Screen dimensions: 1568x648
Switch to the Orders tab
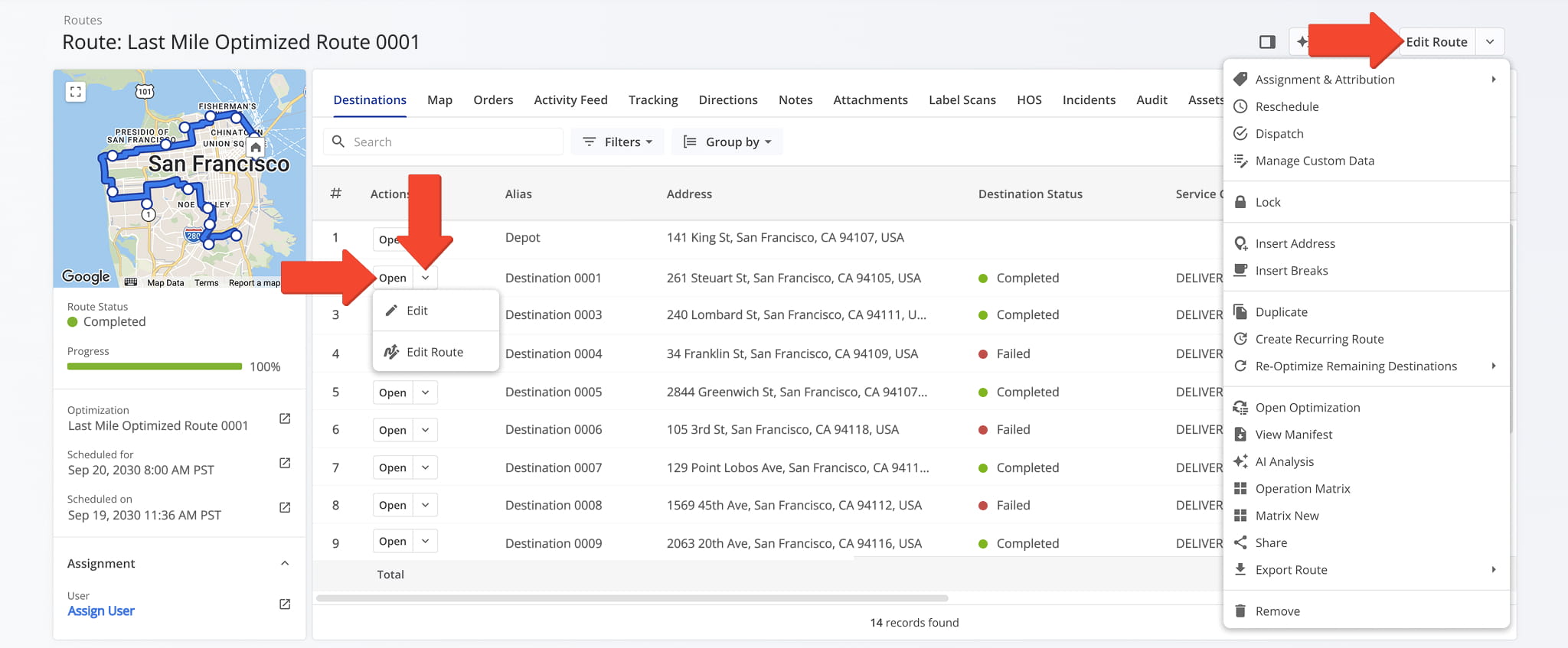point(493,99)
